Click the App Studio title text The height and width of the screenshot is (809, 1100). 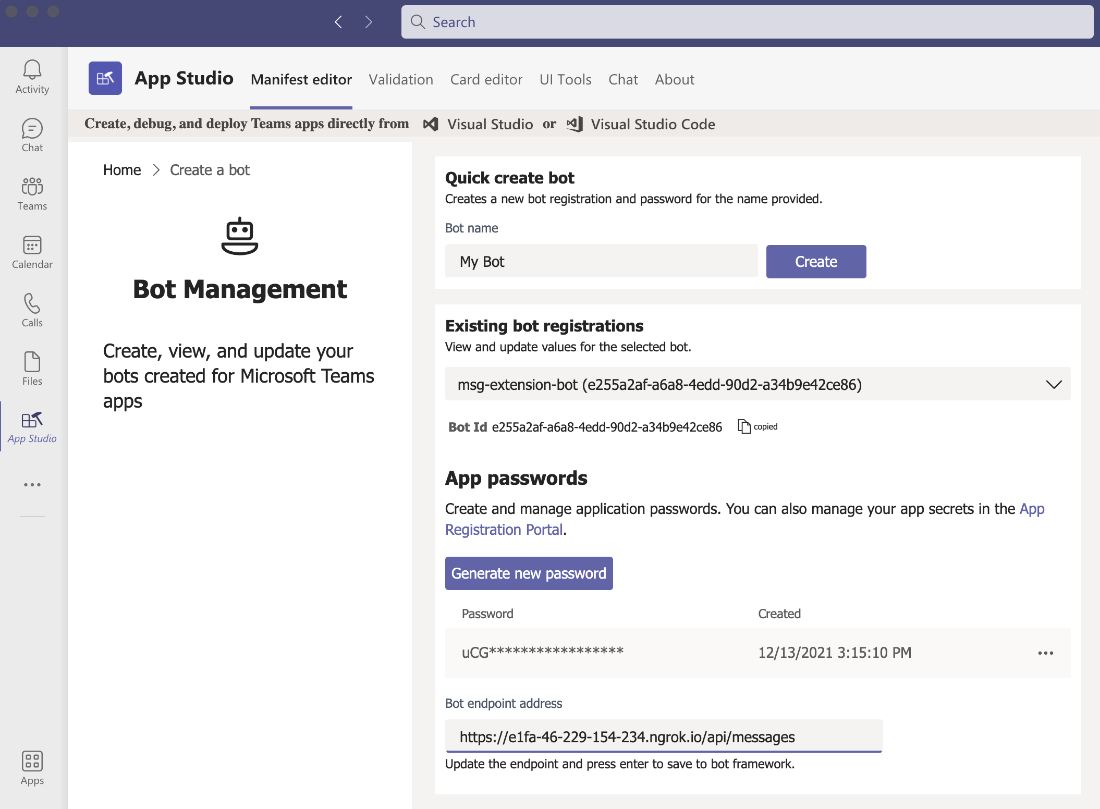184,78
